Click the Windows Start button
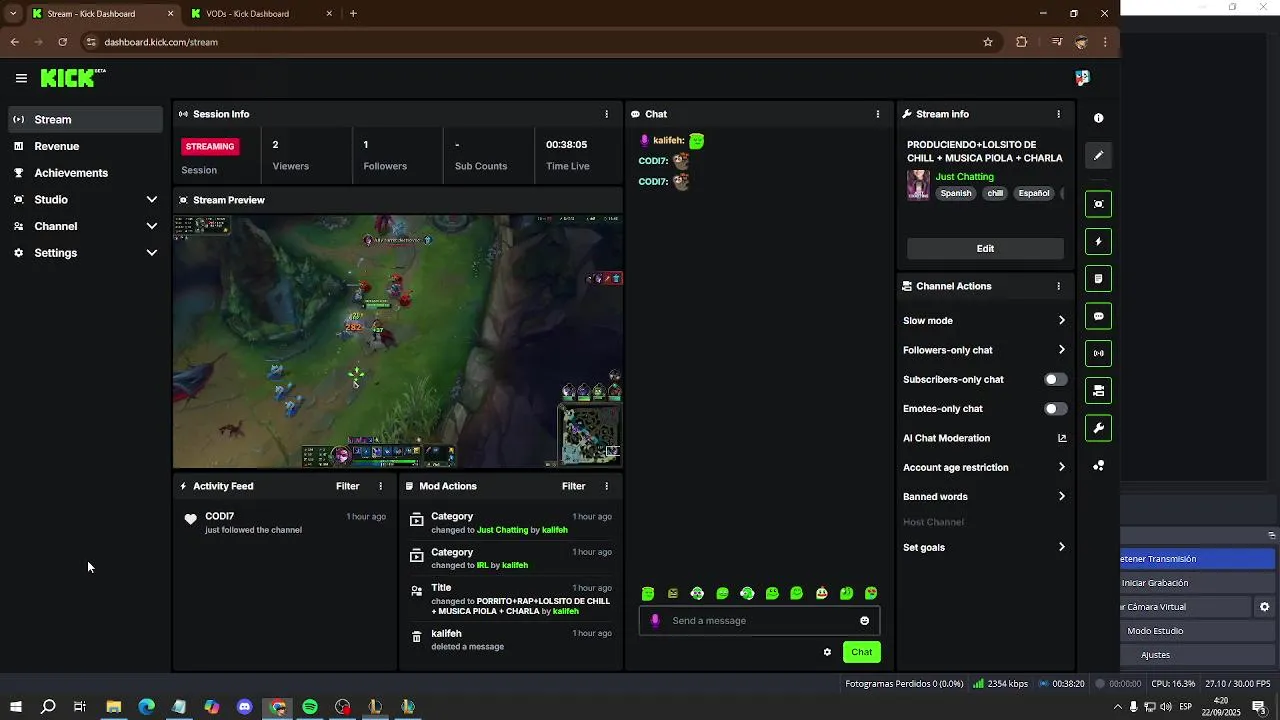 click(15, 707)
